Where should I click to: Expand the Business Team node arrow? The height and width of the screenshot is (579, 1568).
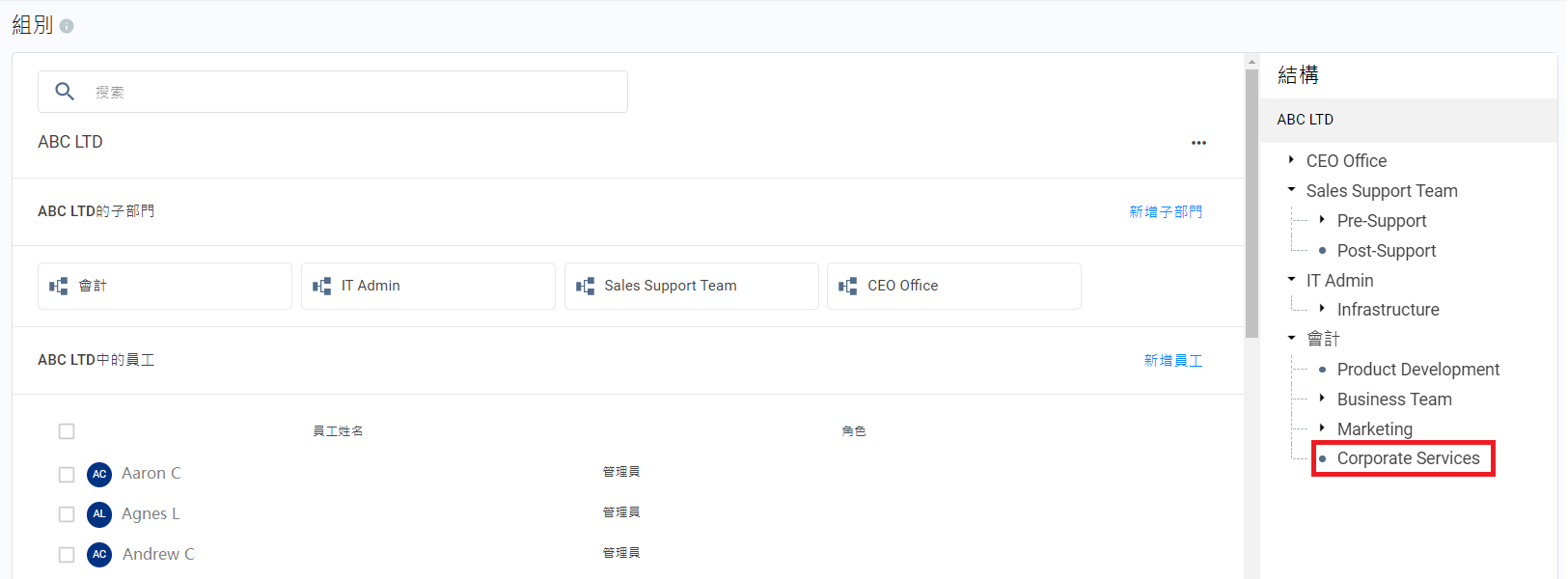1322,398
